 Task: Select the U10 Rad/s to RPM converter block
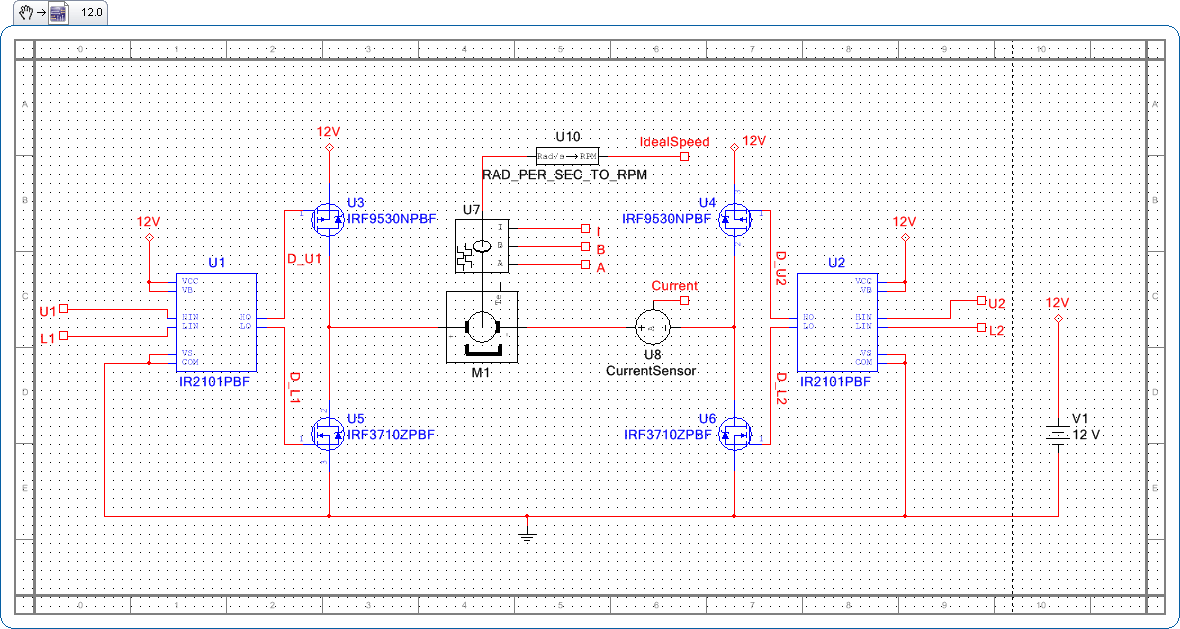click(567, 156)
